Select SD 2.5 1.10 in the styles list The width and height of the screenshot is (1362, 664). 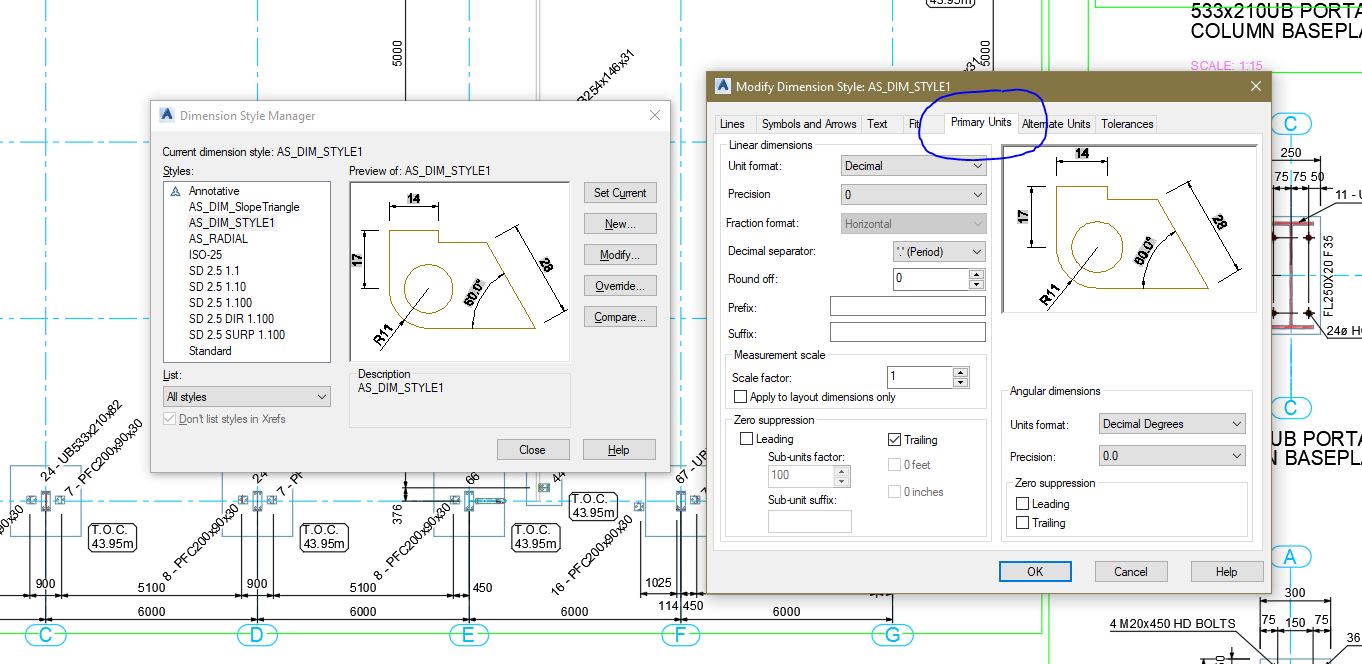217,287
